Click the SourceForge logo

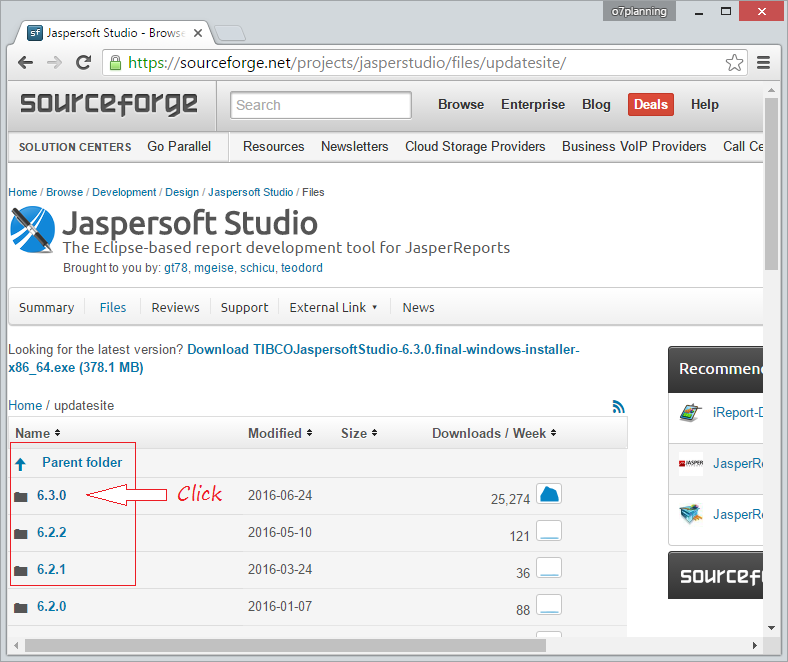[109, 105]
